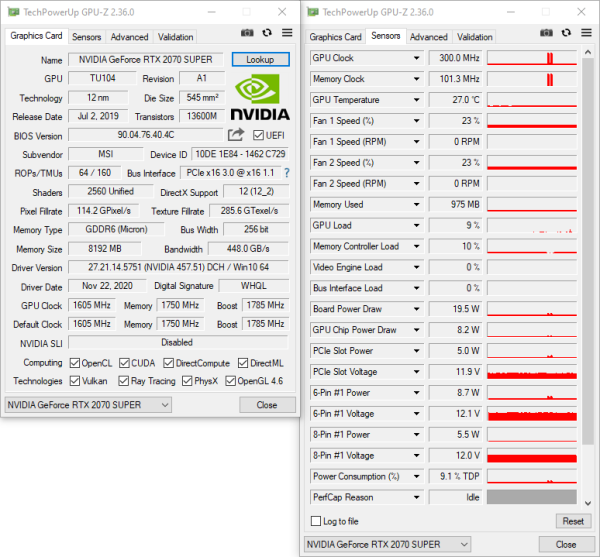Open PCIe Slot Voltage dropdown arrow

[x=416, y=372]
